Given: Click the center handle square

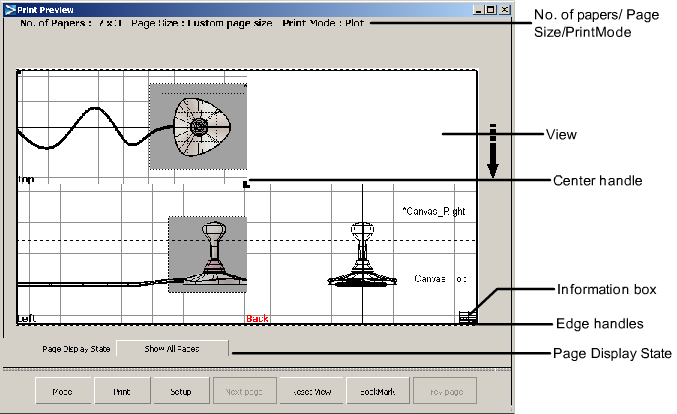Looking at the screenshot, I should tap(246, 184).
